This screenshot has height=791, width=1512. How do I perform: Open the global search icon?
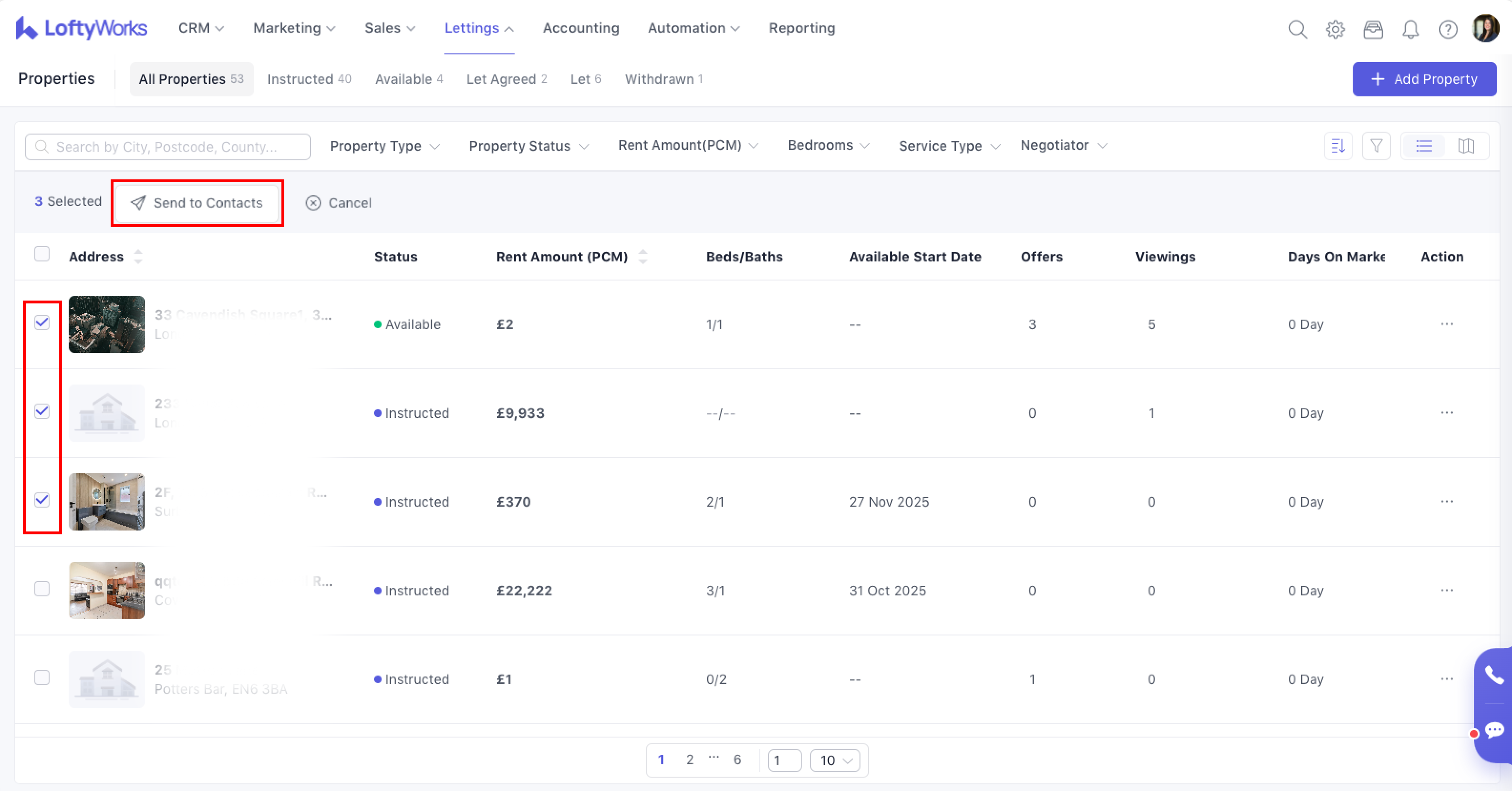point(1297,29)
